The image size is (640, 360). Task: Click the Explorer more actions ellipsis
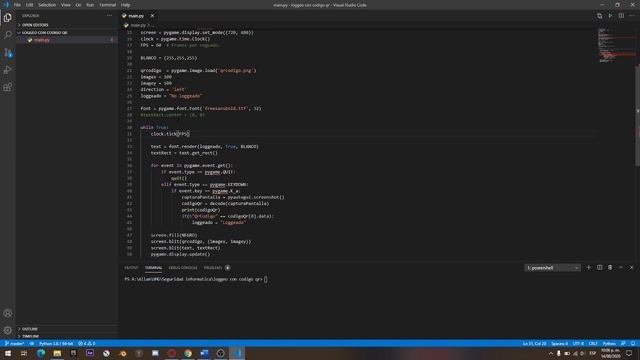pos(109,16)
